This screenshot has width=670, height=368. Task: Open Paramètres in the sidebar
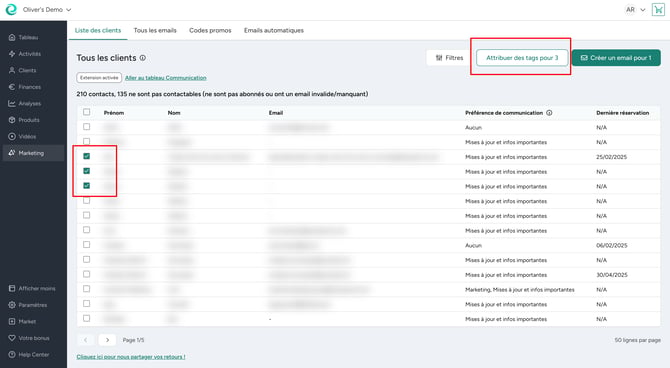tap(32, 305)
